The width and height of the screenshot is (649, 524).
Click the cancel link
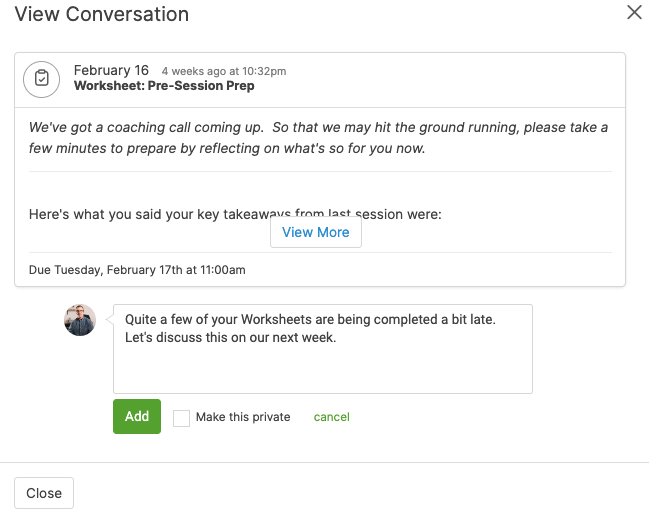coord(331,417)
